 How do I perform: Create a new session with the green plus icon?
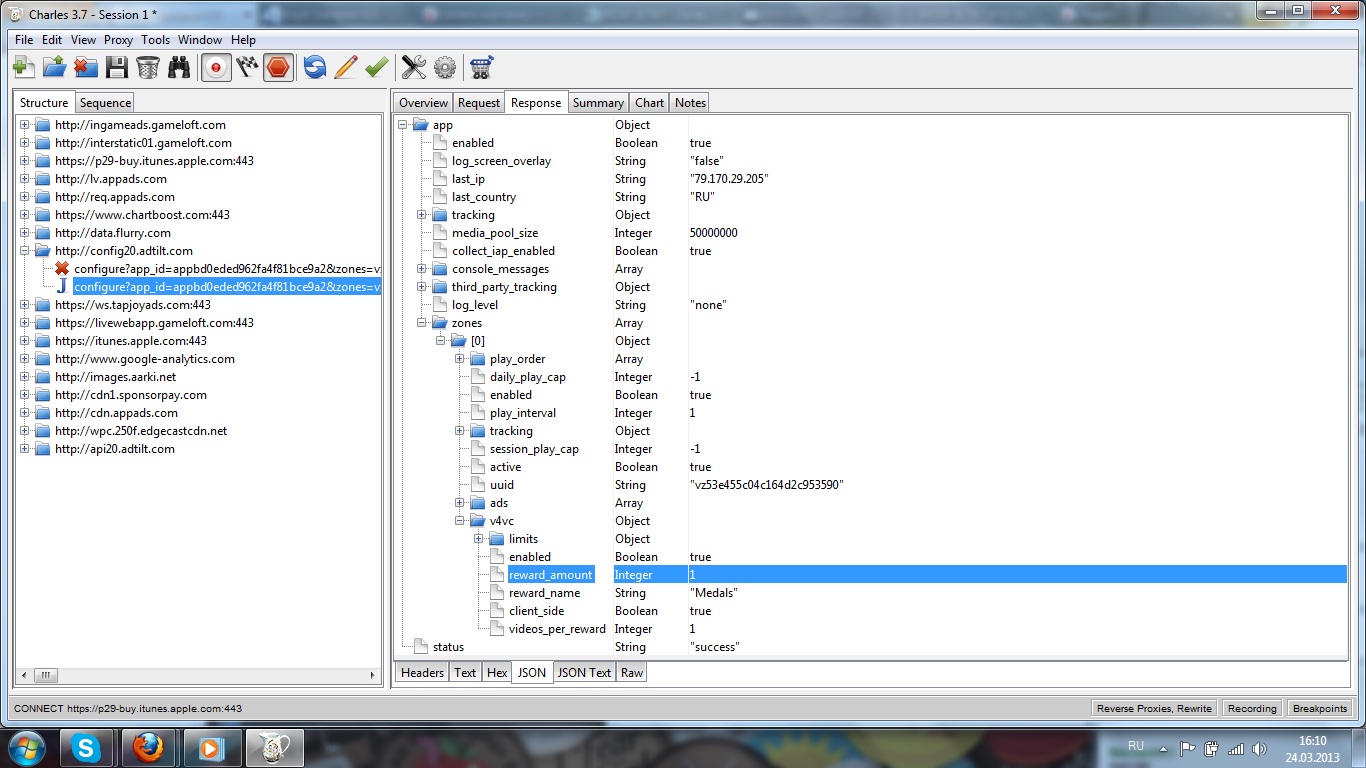point(23,68)
